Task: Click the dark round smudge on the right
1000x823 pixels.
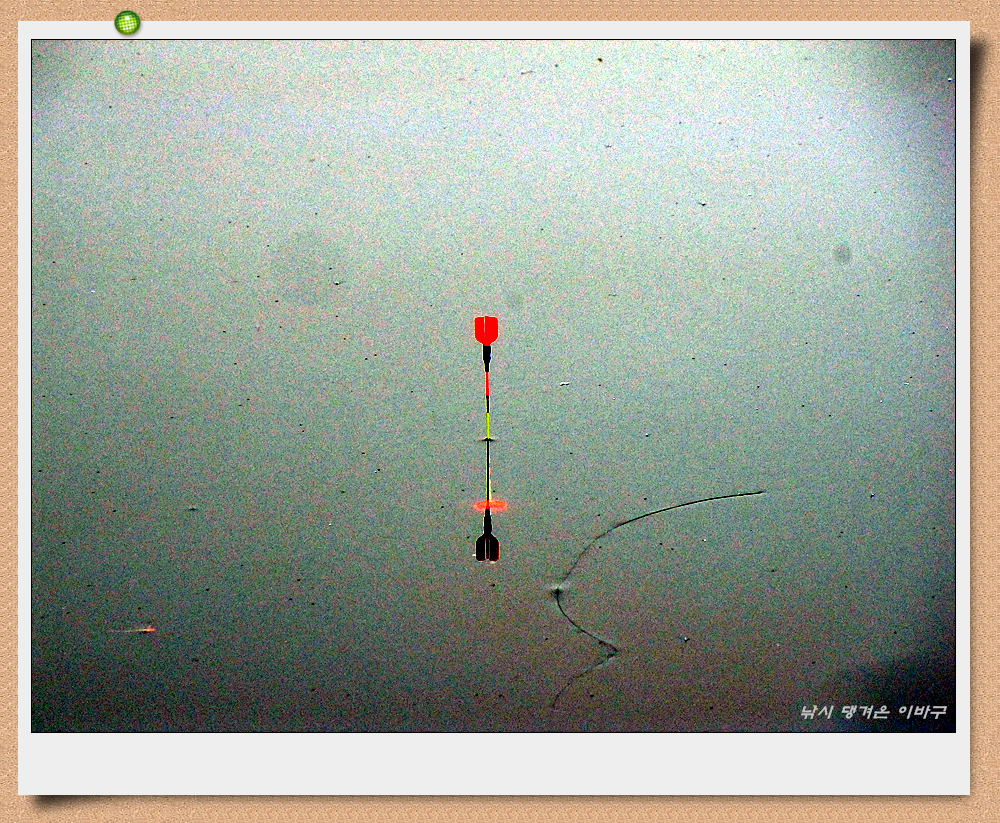Action: 842,254
